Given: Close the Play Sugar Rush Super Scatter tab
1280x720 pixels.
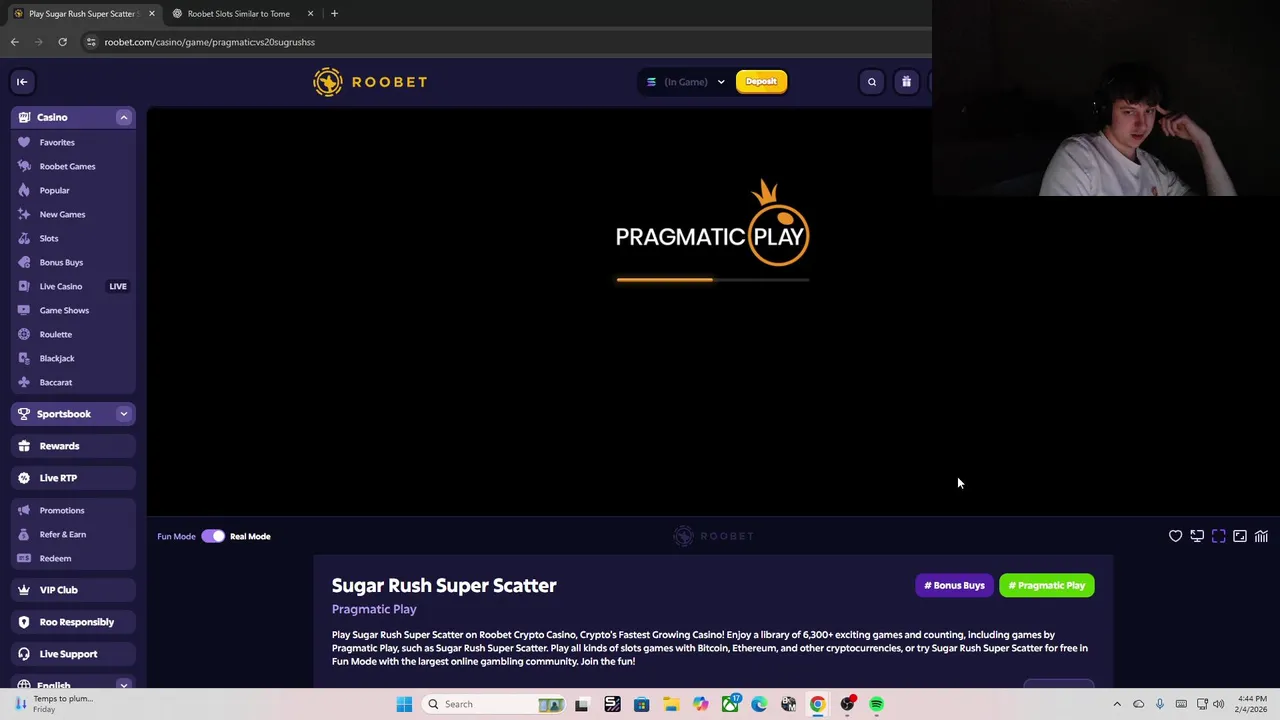Looking at the screenshot, I should click(x=152, y=13).
